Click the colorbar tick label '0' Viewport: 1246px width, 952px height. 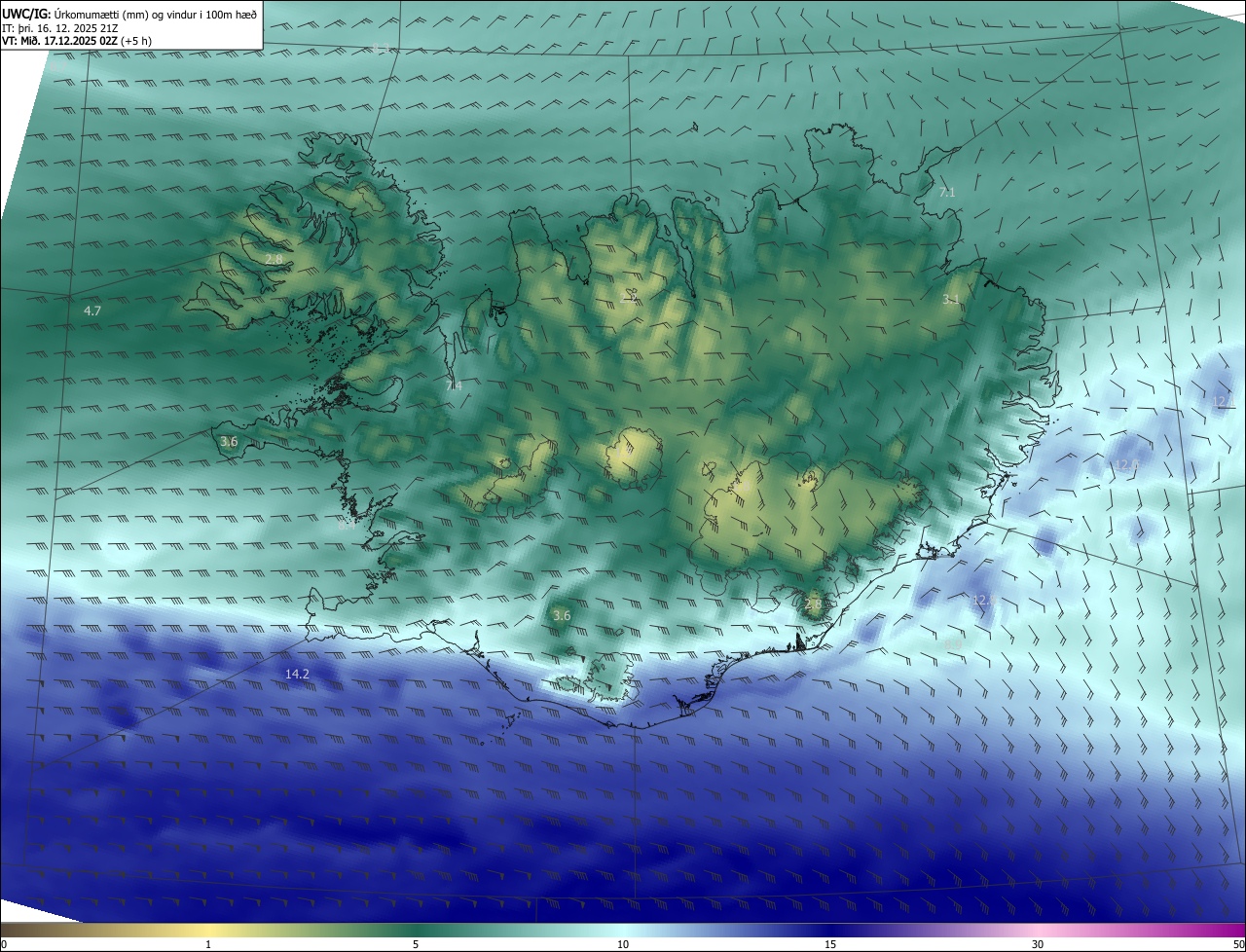point(4,944)
